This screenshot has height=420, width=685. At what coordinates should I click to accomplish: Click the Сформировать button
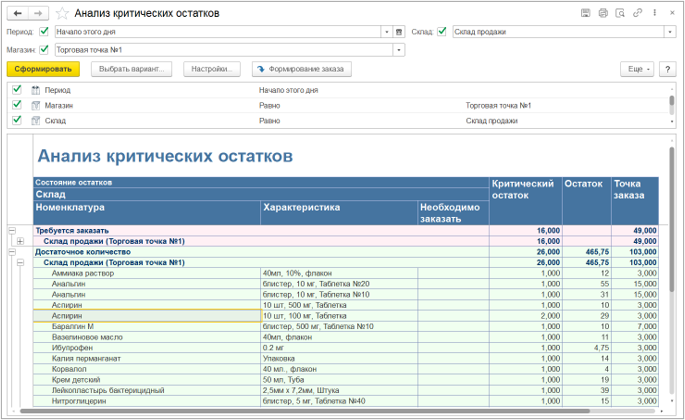43,69
